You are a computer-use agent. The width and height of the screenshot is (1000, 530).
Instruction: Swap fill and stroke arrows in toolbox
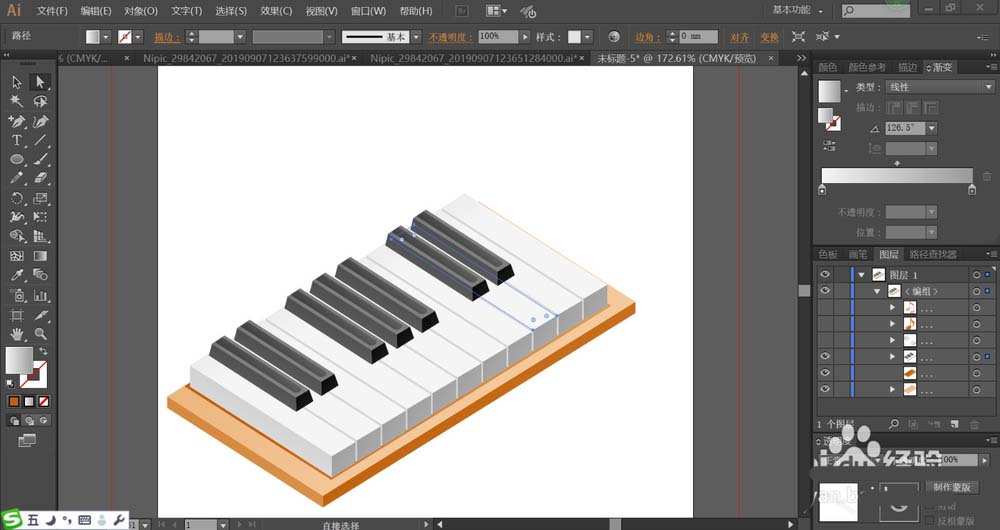pos(43,351)
